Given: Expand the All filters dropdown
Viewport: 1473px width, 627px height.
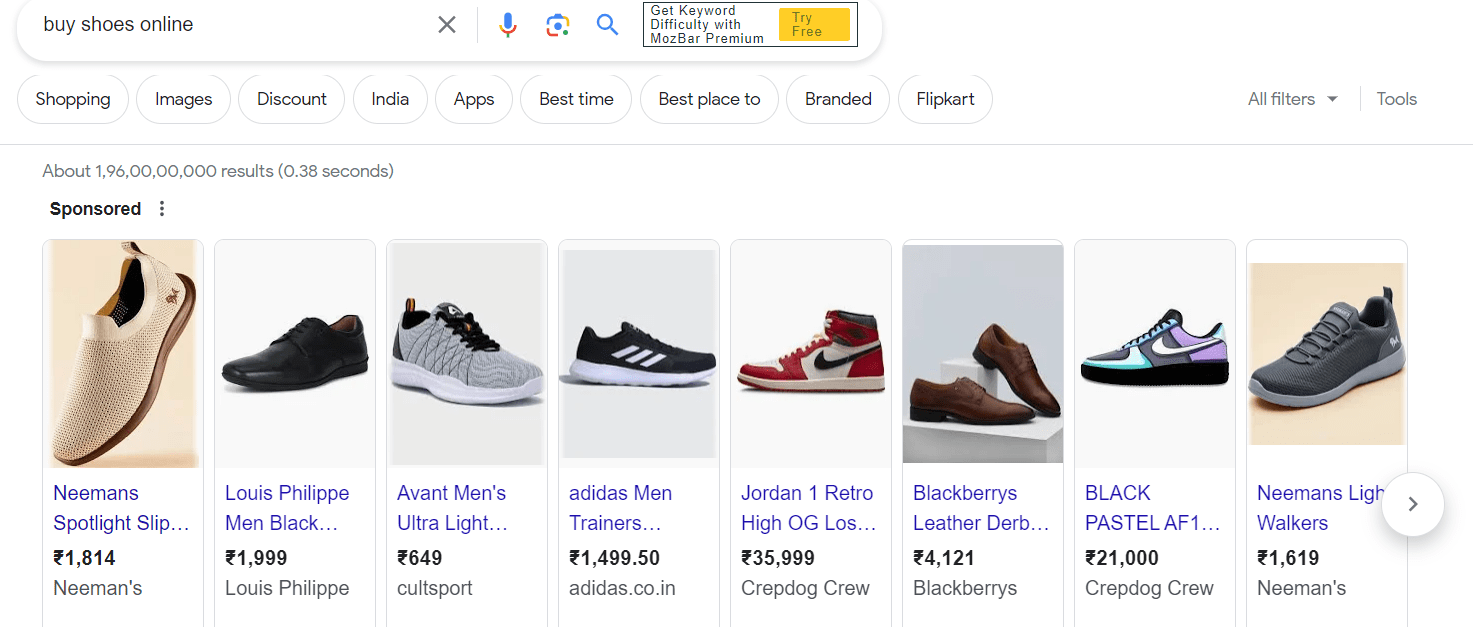Looking at the screenshot, I should pyautogui.click(x=1291, y=99).
